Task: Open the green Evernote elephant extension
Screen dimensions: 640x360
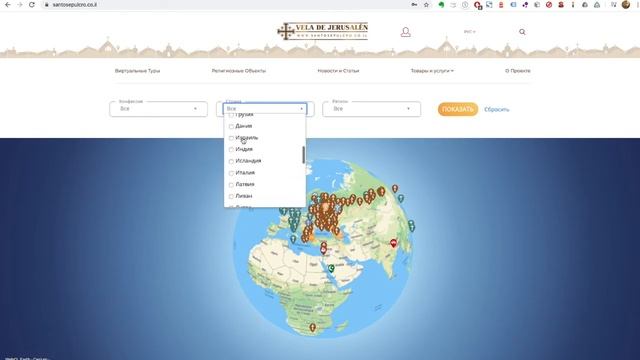Action: tap(441, 5)
